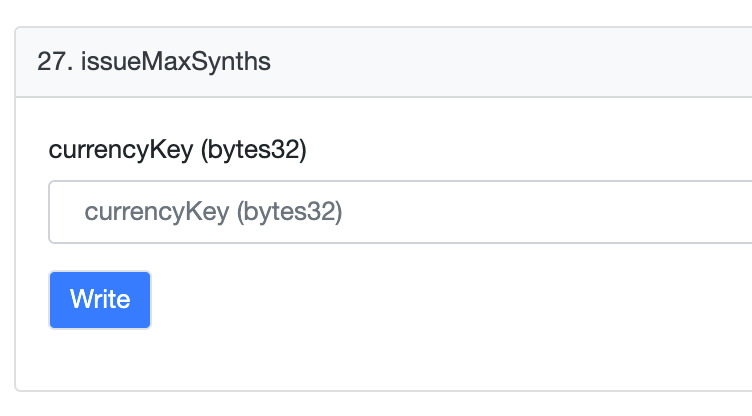Click the Write button
752x416 pixels.
click(100, 300)
